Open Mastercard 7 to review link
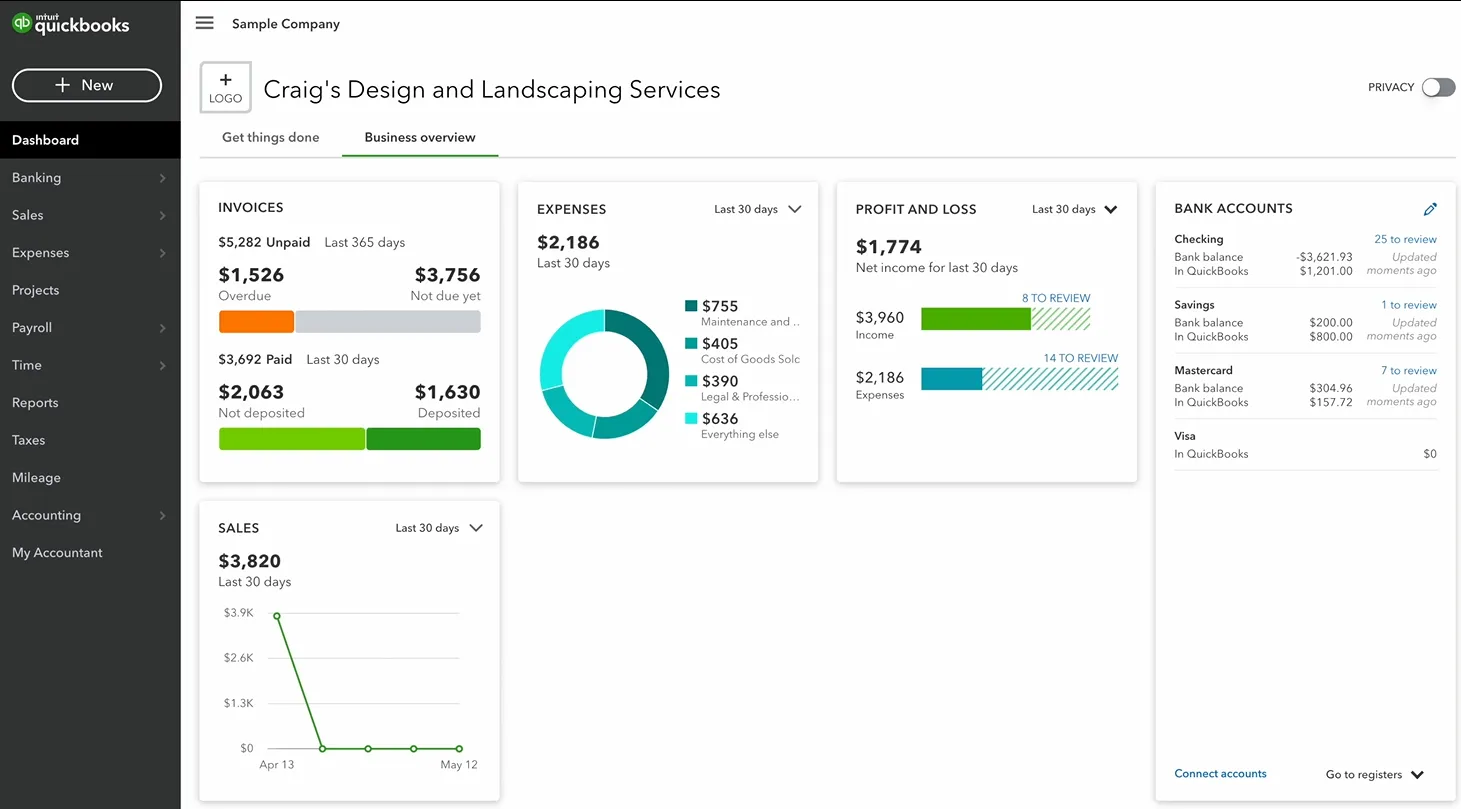 [1409, 371]
